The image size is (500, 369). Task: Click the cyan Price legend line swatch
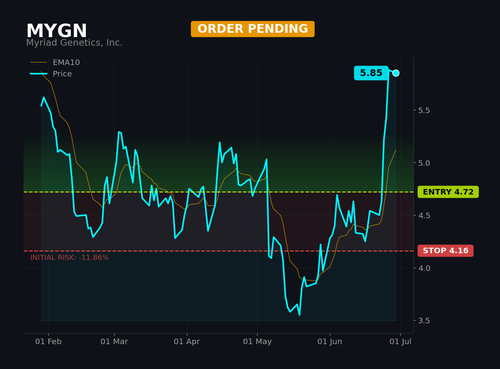(38, 74)
